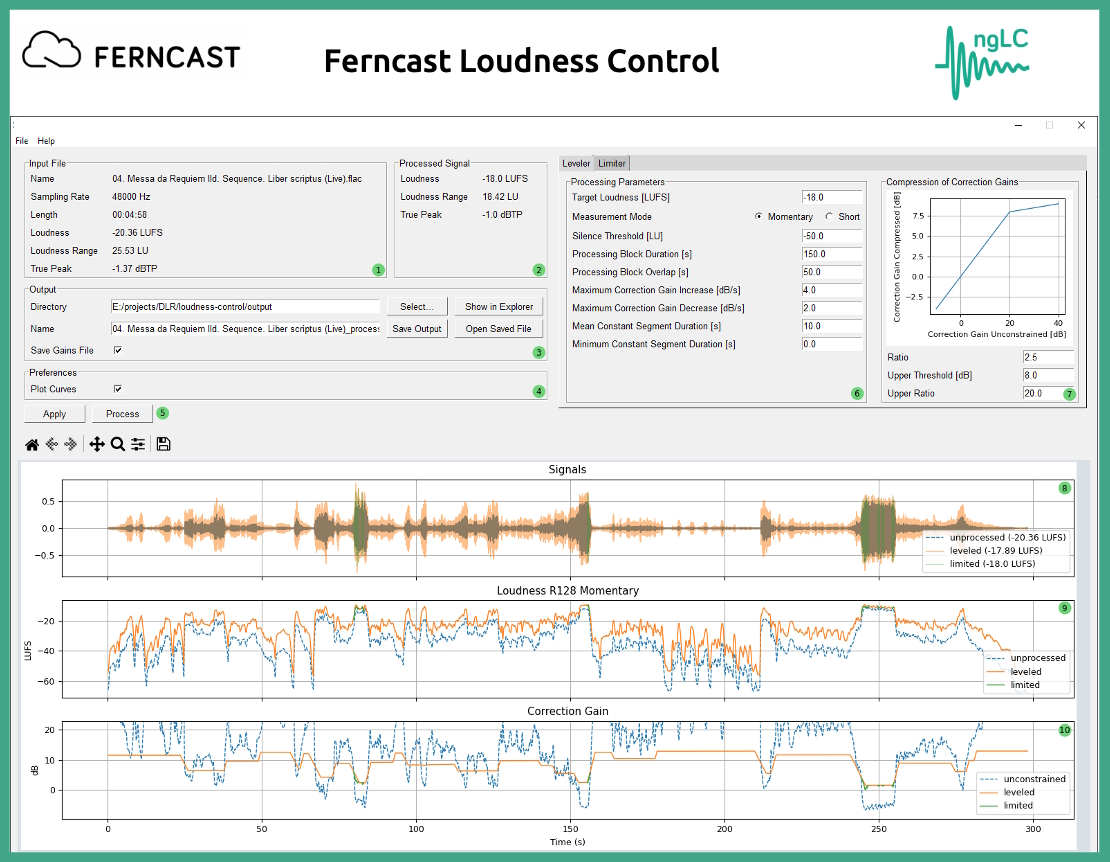Click the Ferncast cloud logo
Screen dimensions: 1110x862
(x=52, y=51)
